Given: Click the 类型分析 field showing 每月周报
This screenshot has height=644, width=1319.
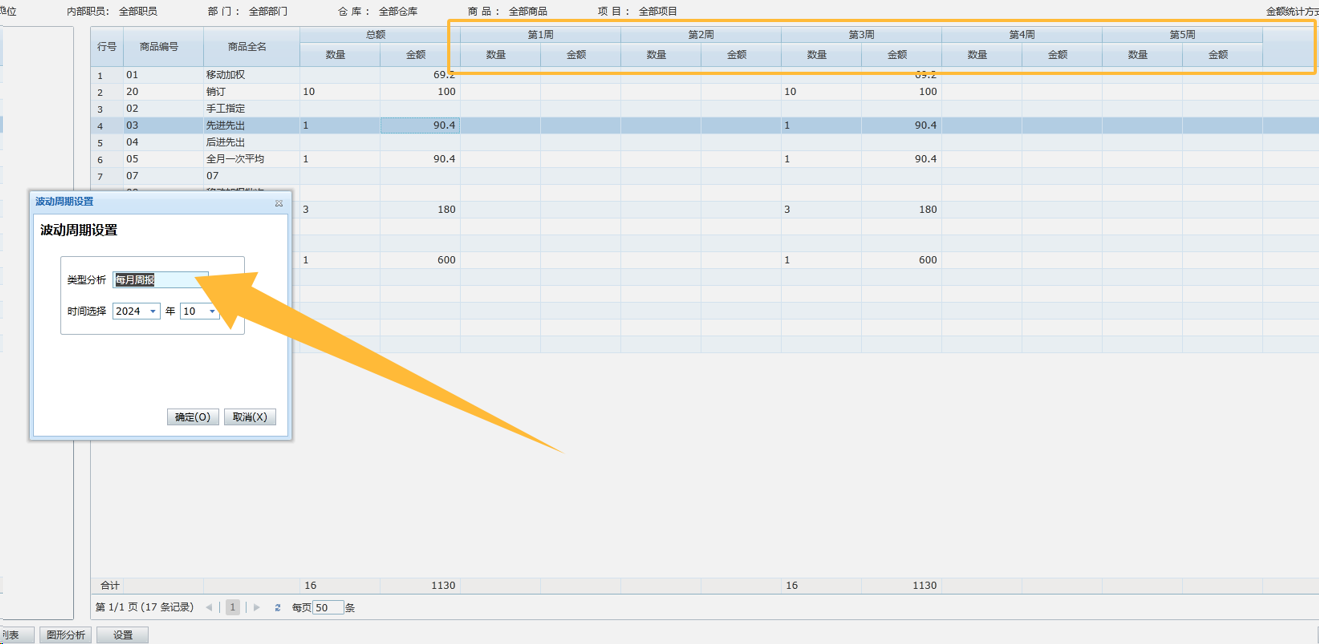Looking at the screenshot, I should tap(160, 280).
